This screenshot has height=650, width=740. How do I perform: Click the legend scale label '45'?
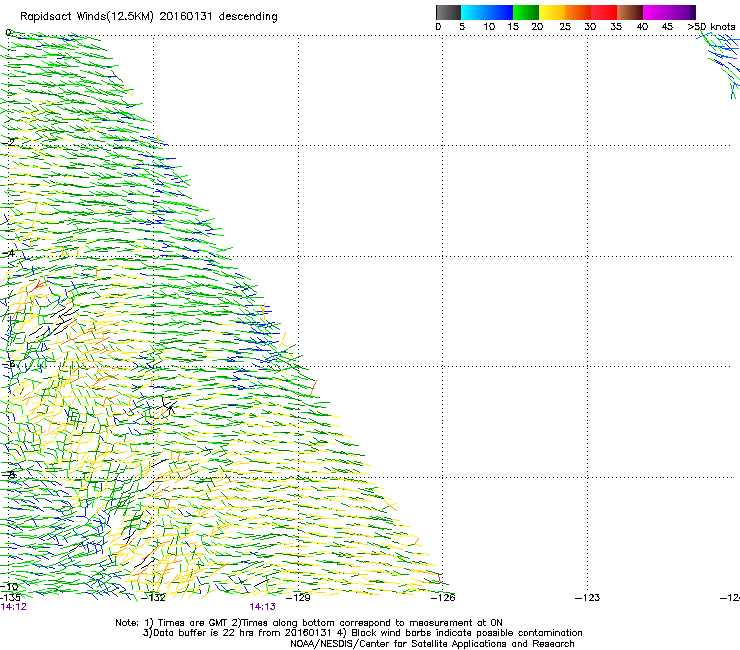click(x=667, y=27)
